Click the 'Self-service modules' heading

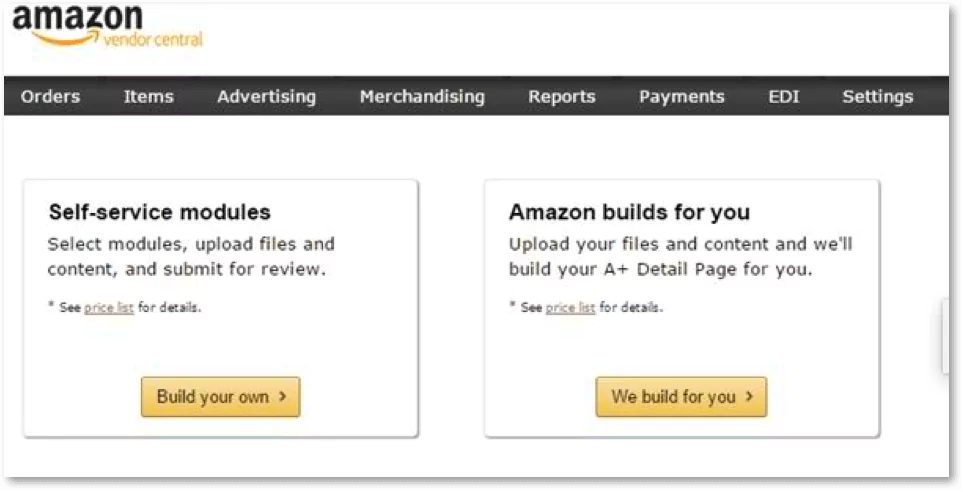pos(159,212)
